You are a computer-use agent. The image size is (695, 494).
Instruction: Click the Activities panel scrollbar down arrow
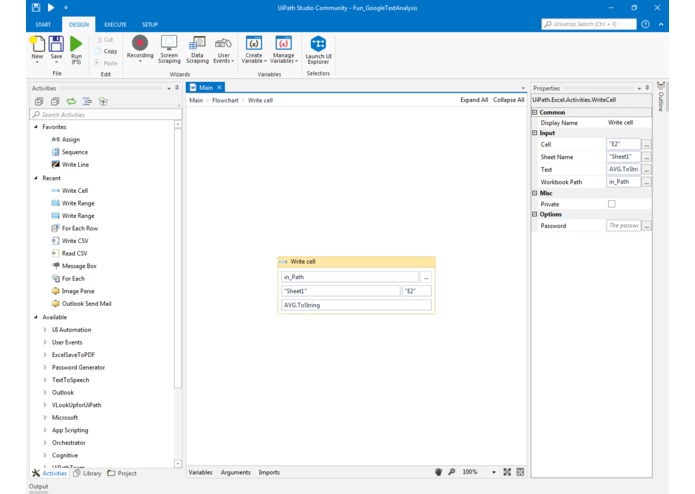point(178,464)
